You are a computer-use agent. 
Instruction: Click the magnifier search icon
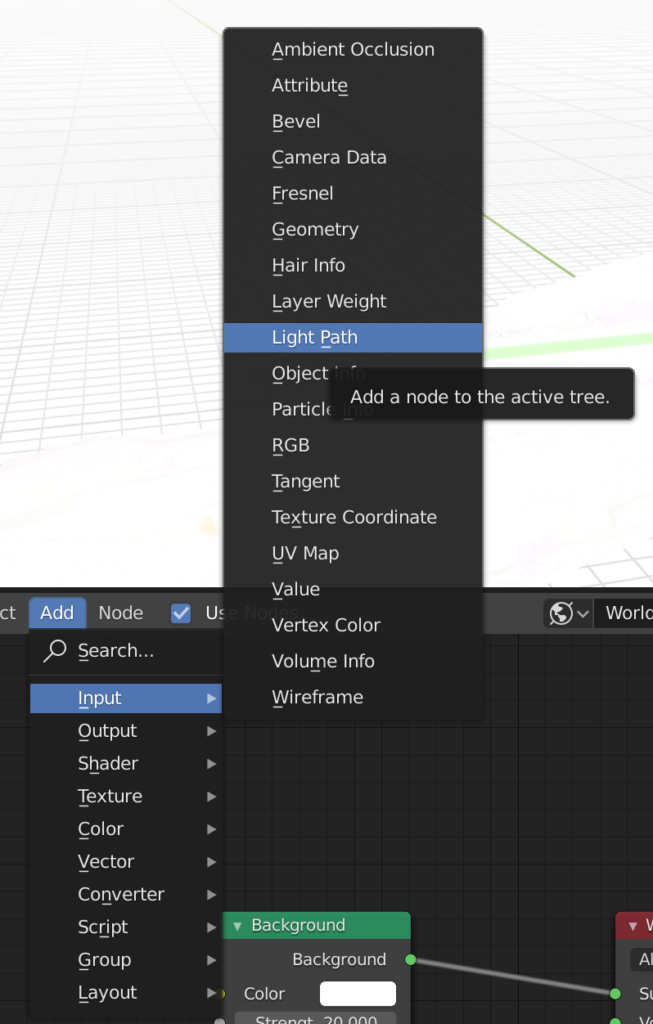pyautogui.click(x=55, y=650)
